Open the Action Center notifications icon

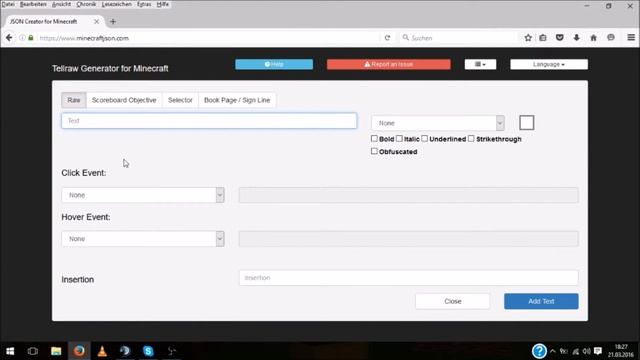pyautogui.click(x=598, y=351)
